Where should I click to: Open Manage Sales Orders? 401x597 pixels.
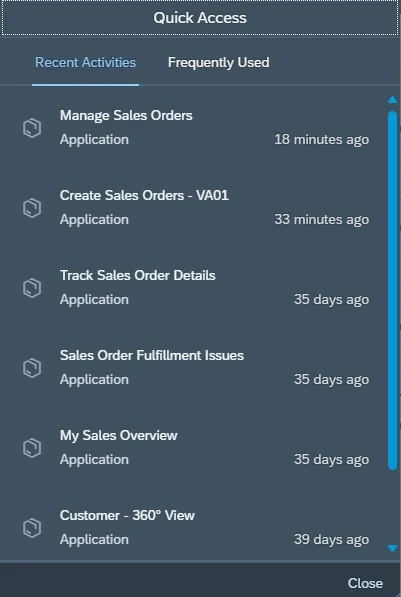(x=196, y=128)
